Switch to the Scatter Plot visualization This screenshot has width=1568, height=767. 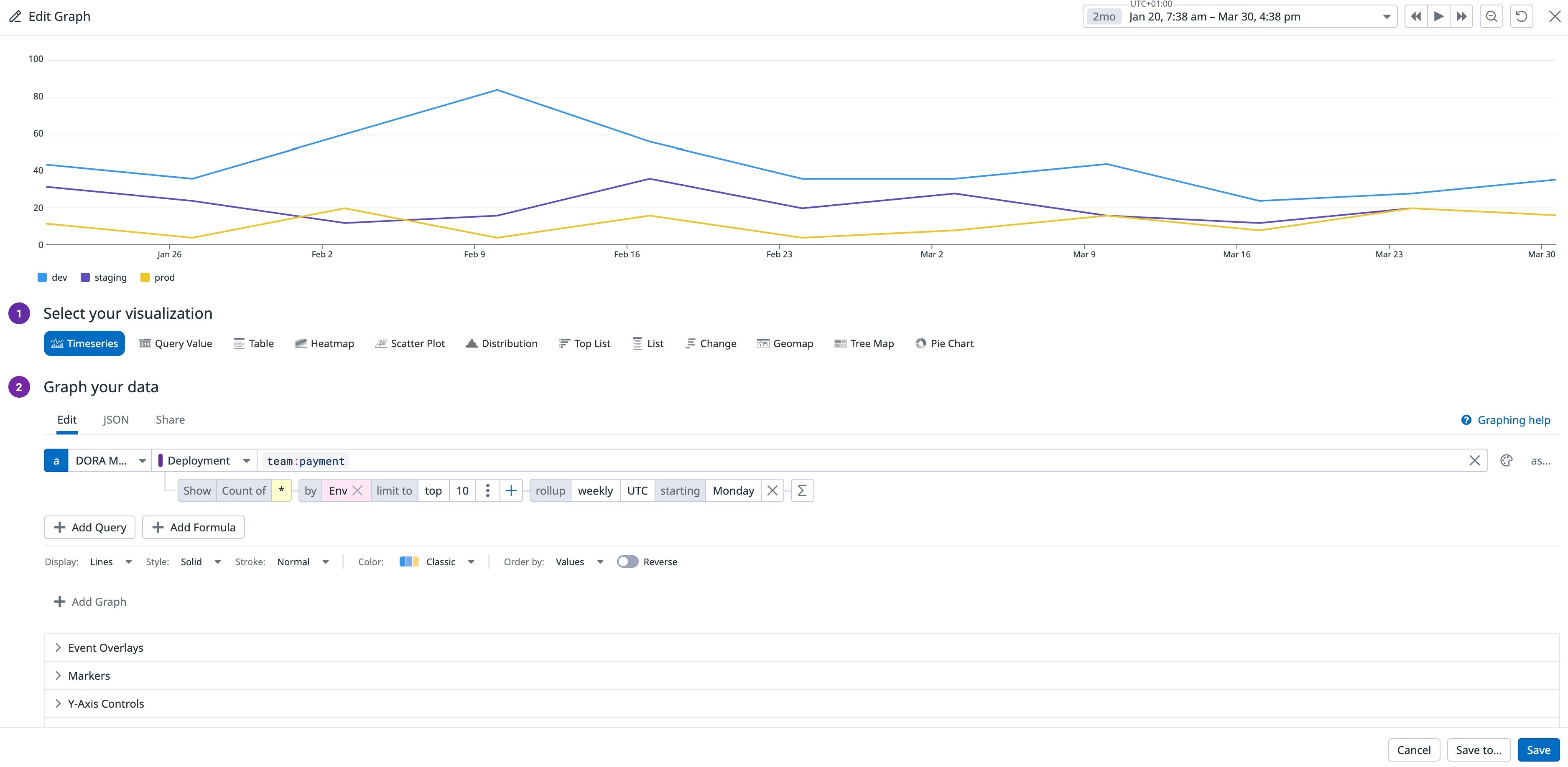point(410,343)
